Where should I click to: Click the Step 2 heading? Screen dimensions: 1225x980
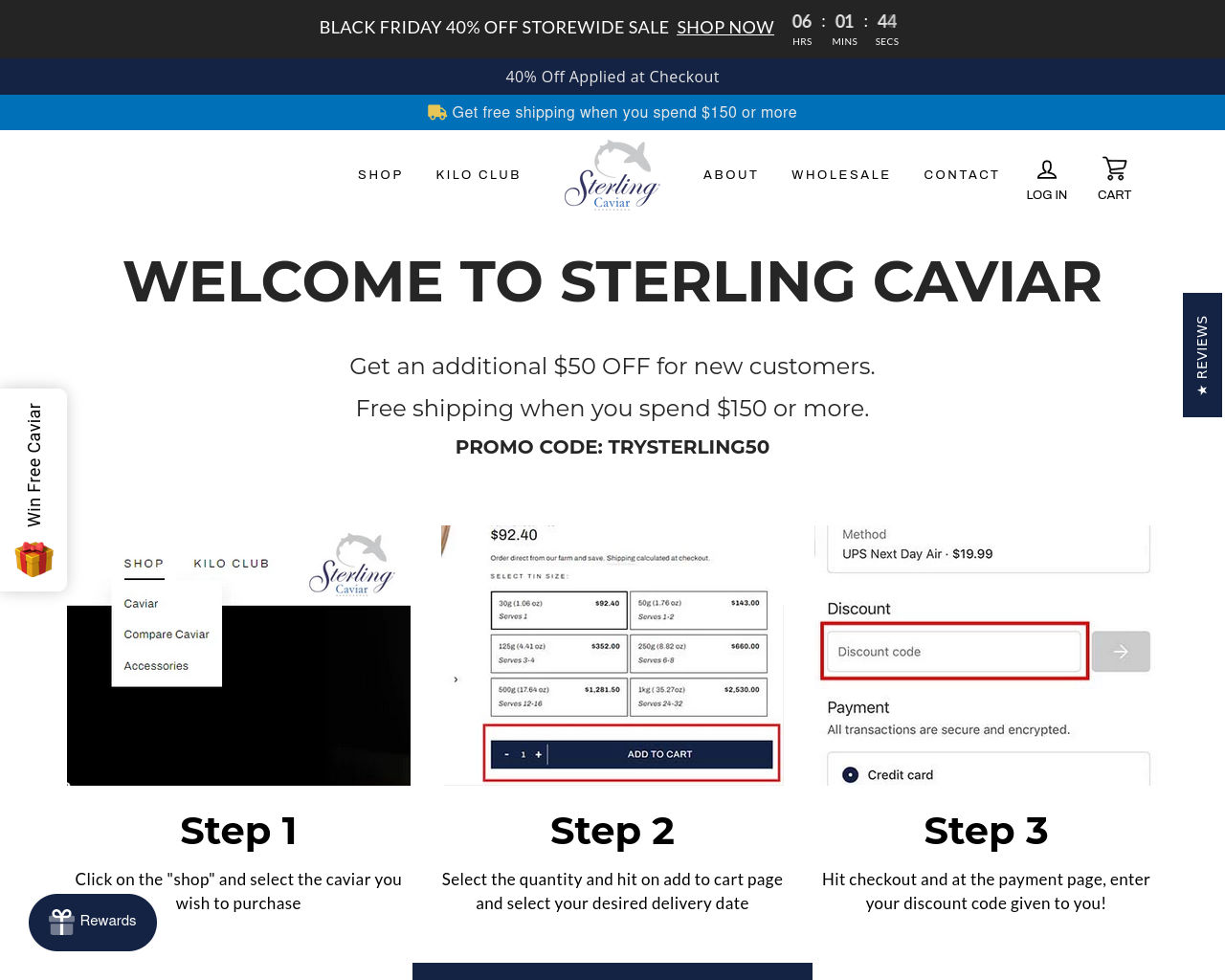612,831
